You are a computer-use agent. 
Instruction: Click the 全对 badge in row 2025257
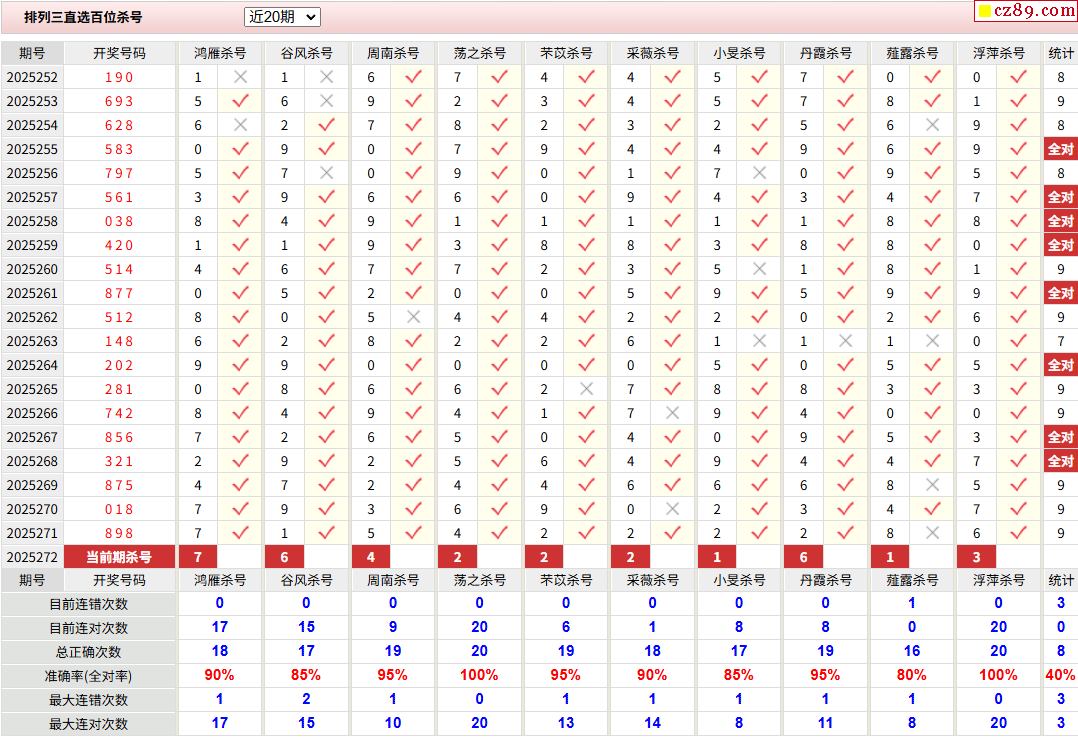pos(1060,197)
